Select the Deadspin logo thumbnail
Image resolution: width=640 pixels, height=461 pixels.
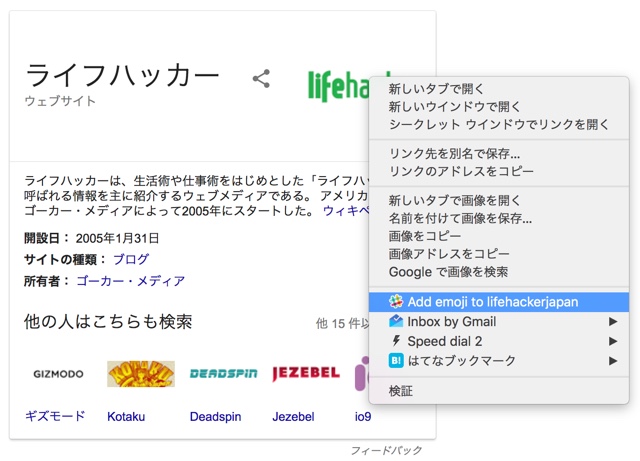[x=223, y=374]
